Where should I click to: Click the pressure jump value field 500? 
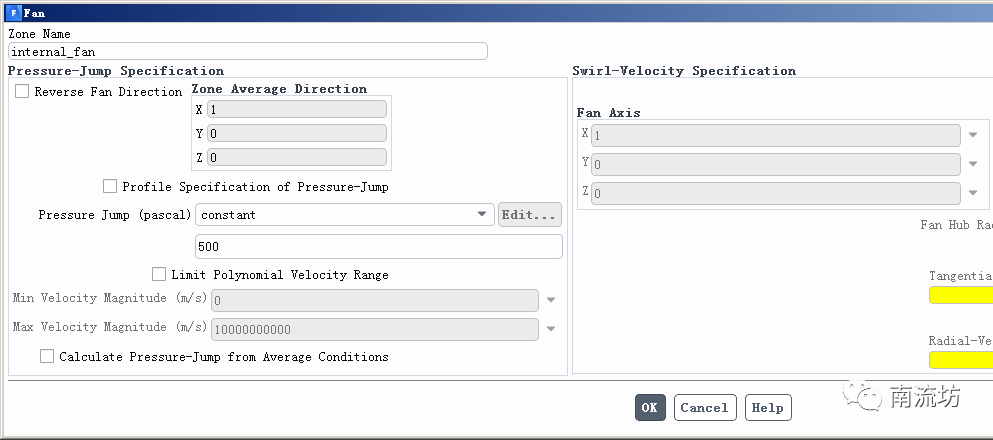(x=378, y=247)
